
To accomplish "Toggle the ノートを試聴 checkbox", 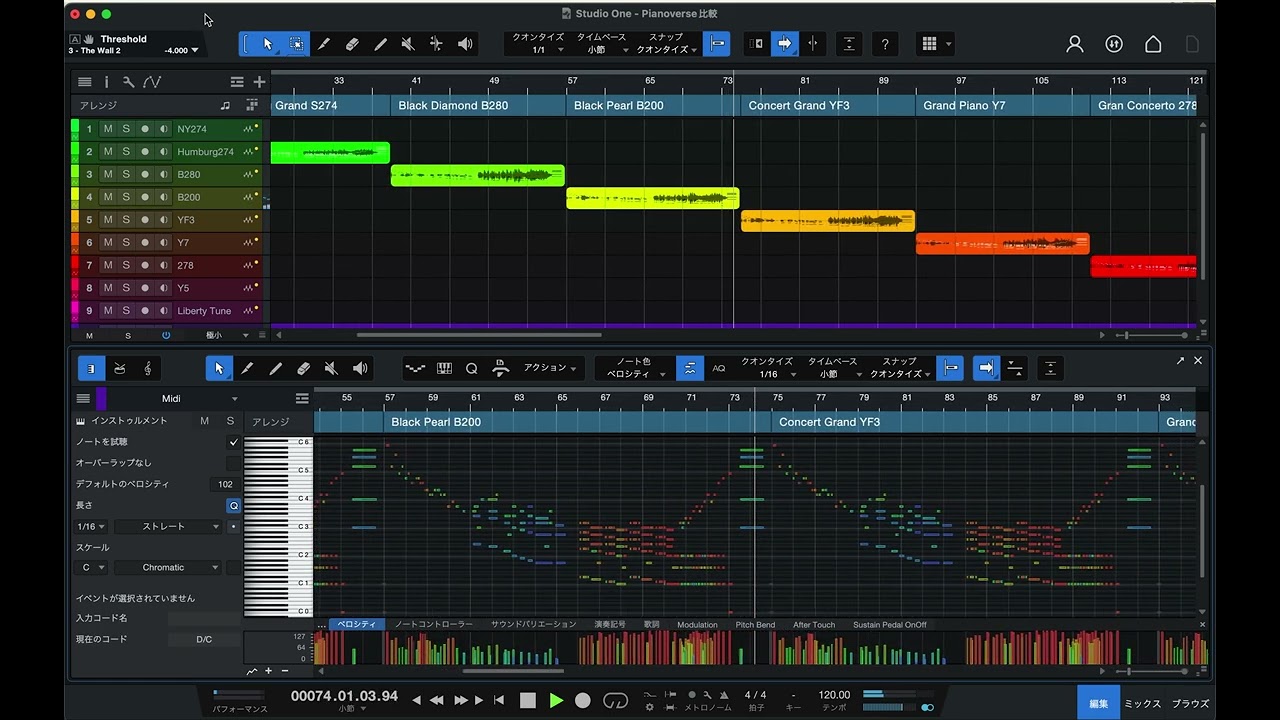I will [234, 442].
